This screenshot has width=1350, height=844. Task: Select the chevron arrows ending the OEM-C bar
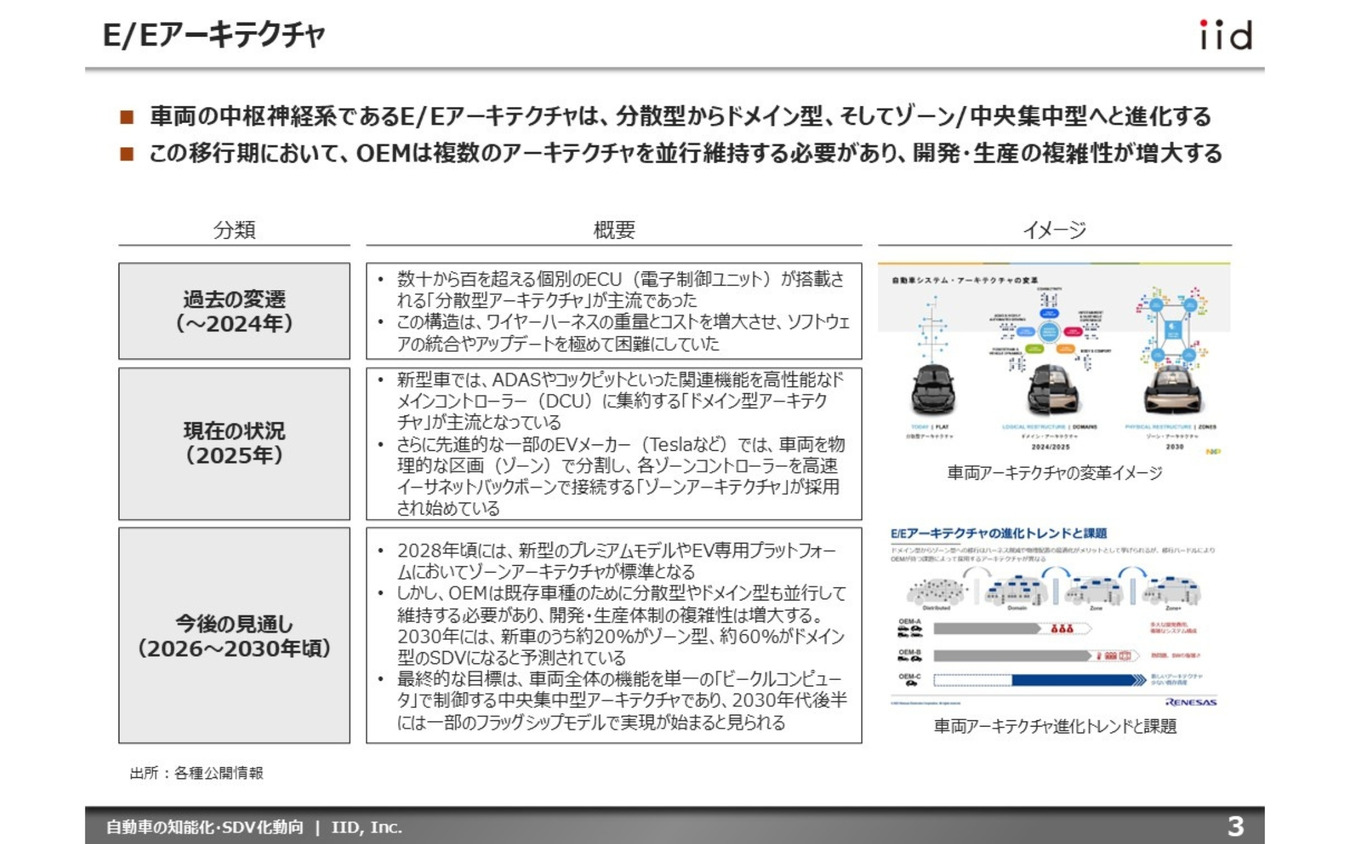tap(1140, 680)
